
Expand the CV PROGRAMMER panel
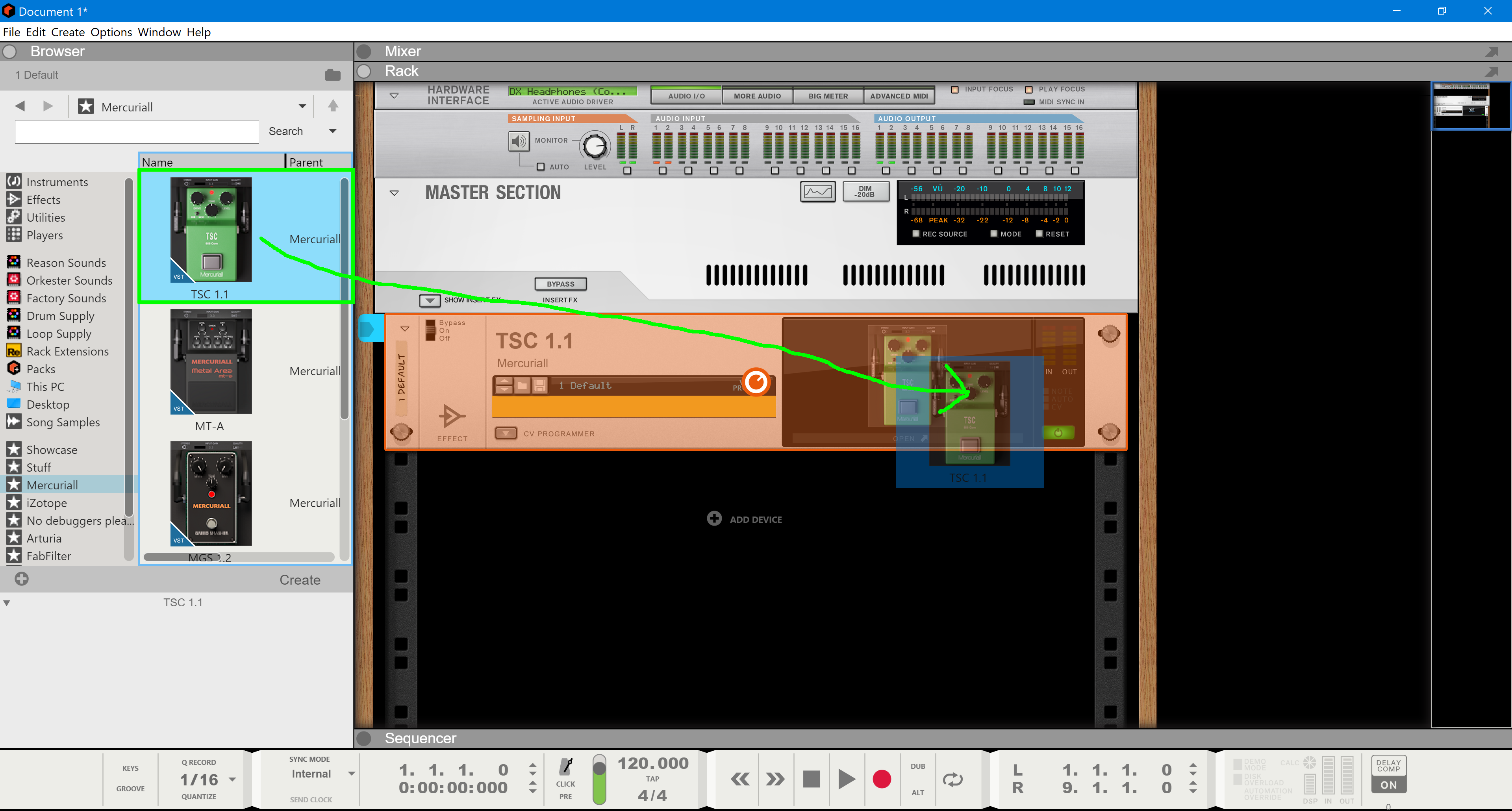click(505, 433)
